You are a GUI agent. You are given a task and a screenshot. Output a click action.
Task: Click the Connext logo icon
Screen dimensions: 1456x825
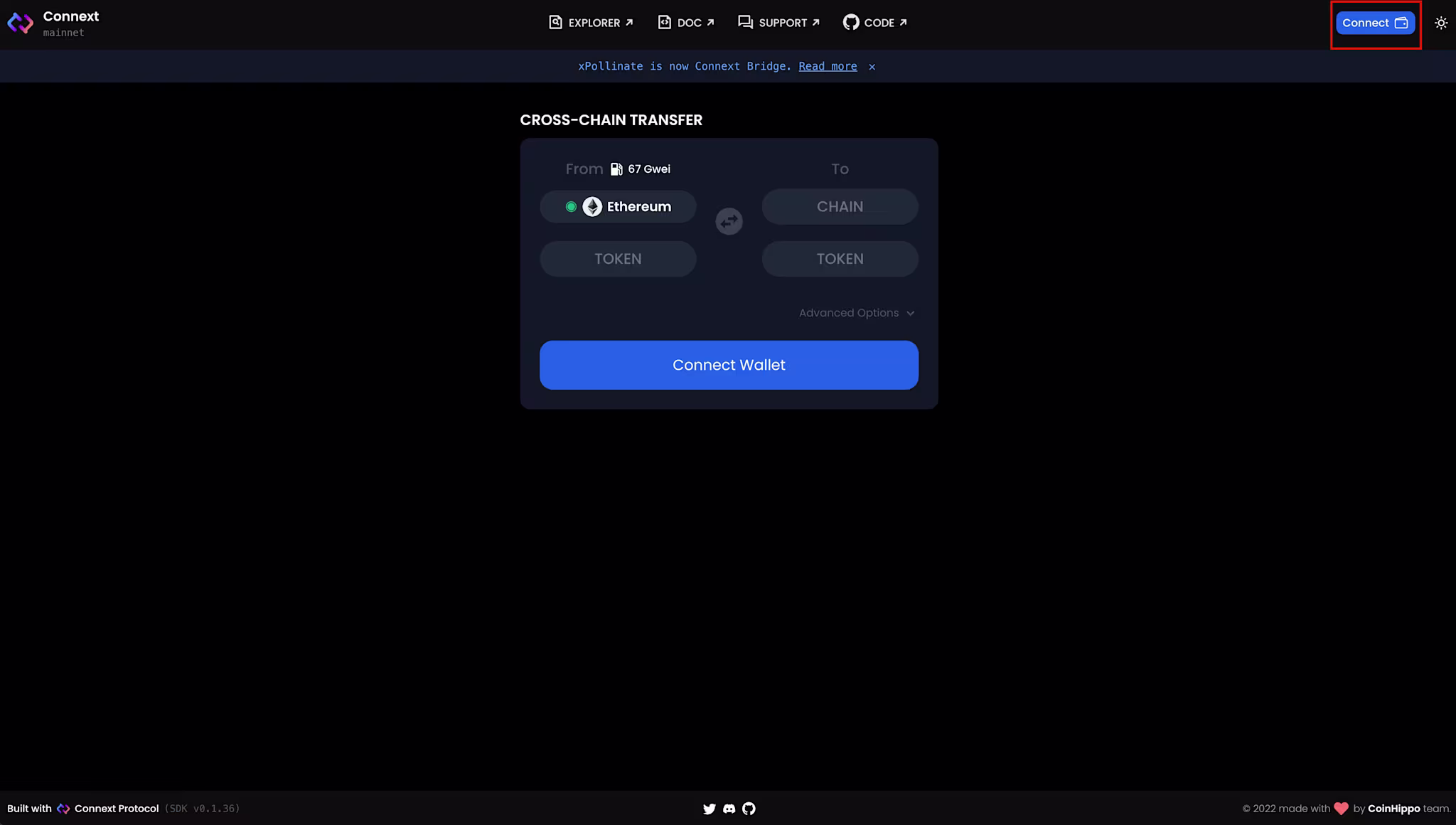(20, 23)
